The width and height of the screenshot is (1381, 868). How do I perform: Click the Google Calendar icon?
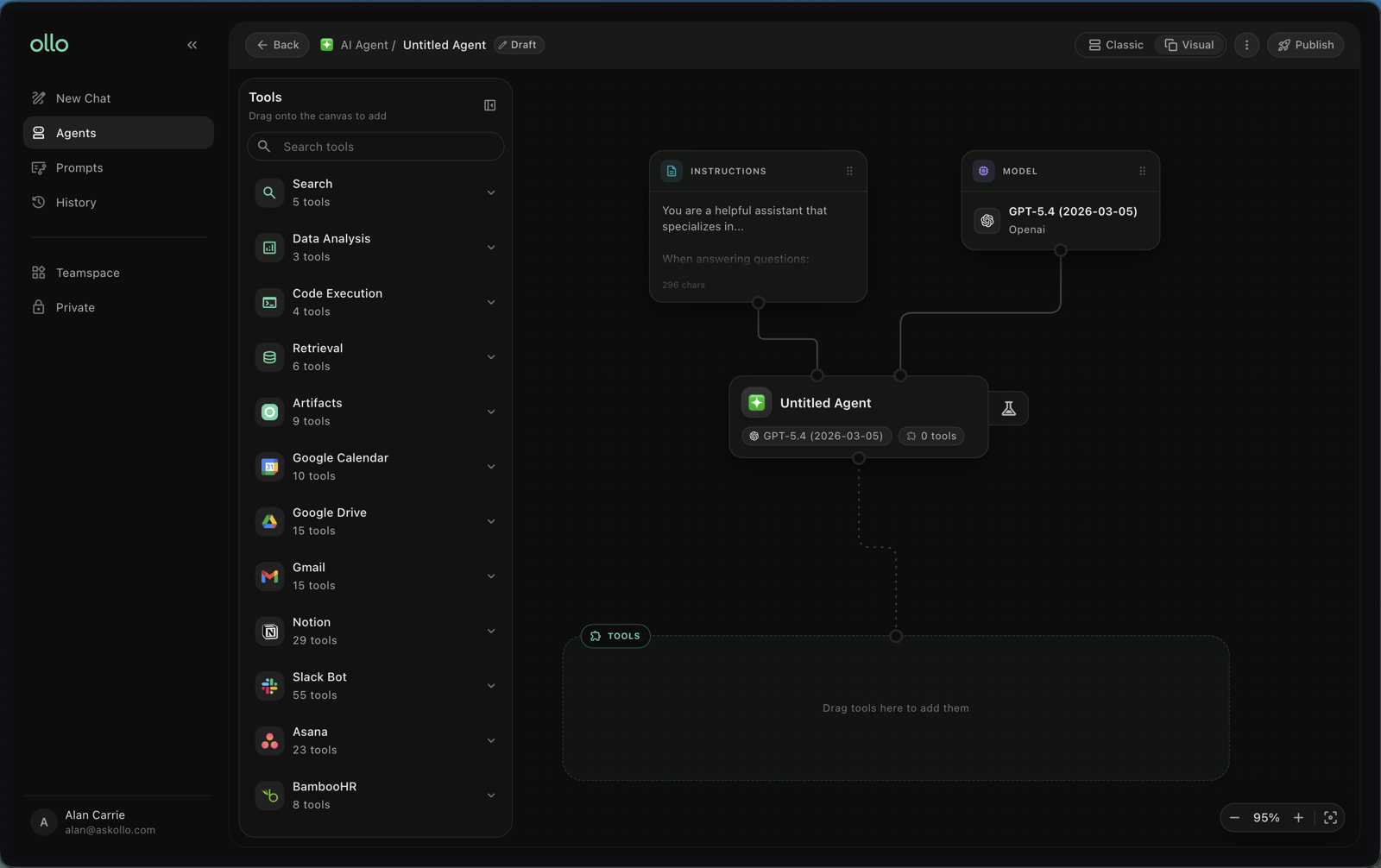click(269, 467)
